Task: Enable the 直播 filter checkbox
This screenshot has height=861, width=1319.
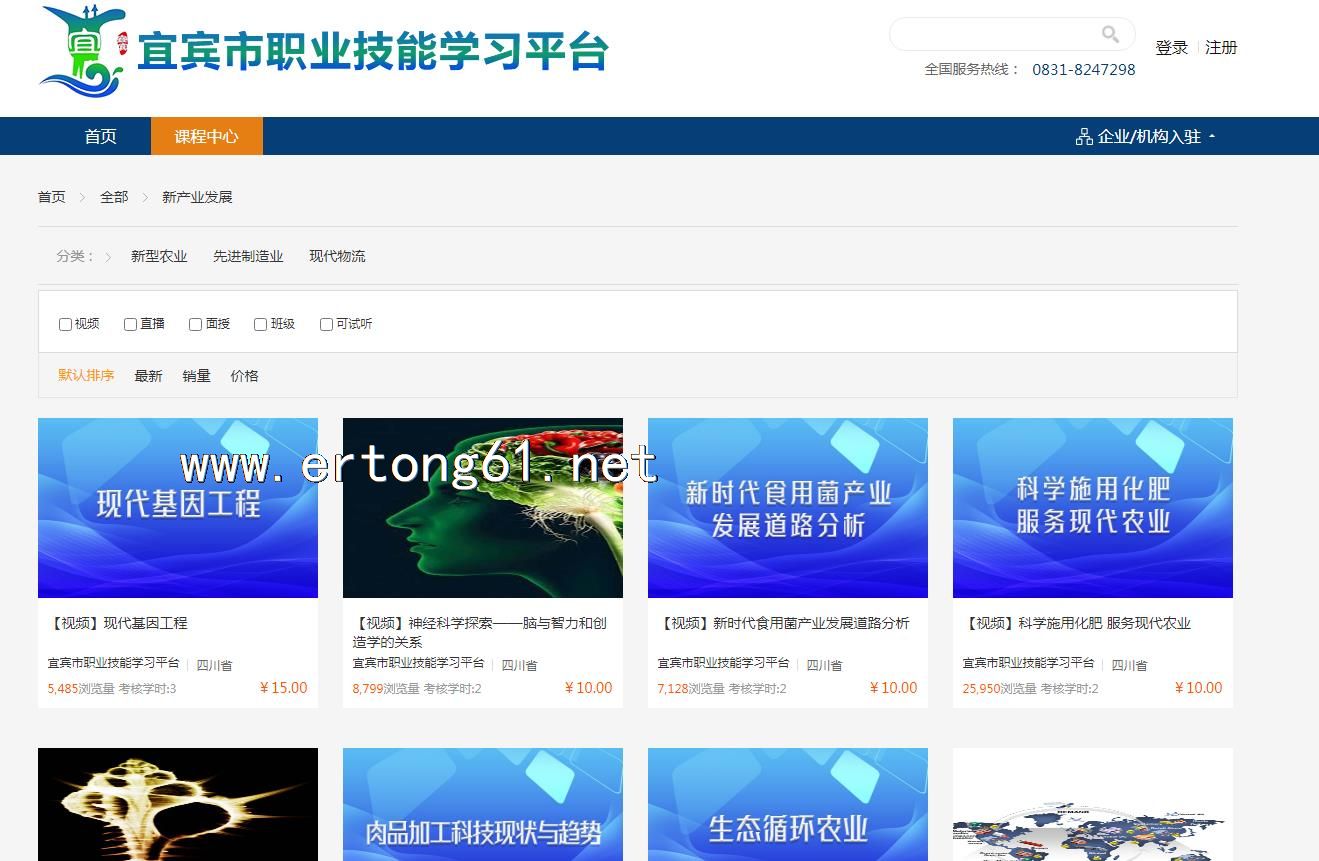Action: [130, 324]
